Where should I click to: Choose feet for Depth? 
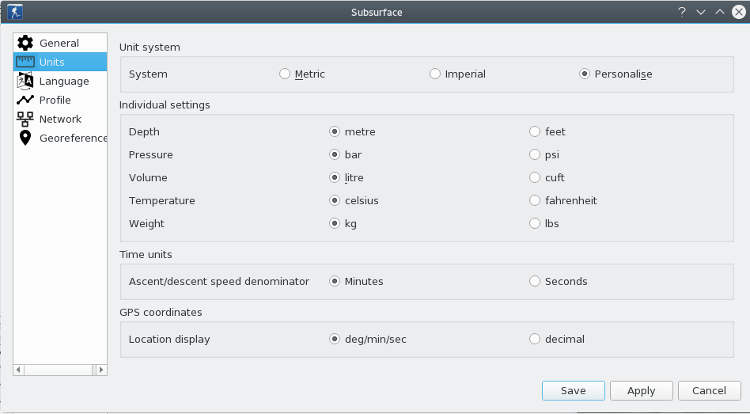(x=535, y=132)
